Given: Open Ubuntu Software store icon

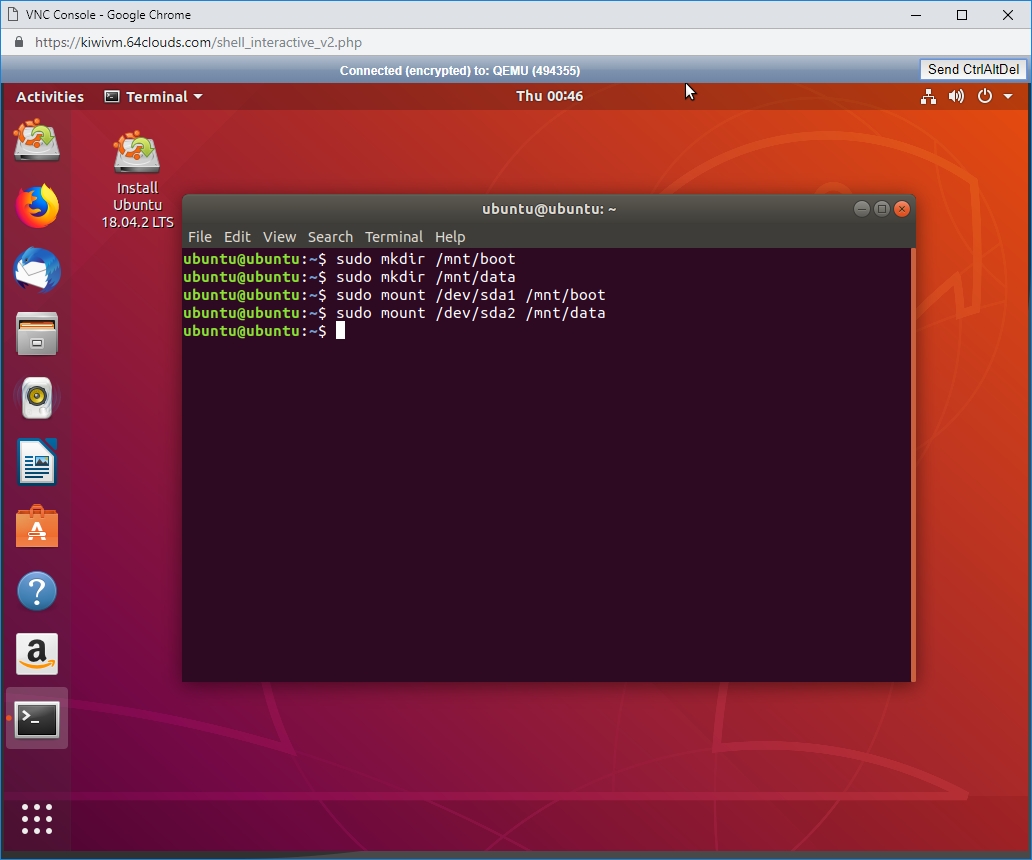Looking at the screenshot, I should click(x=37, y=527).
